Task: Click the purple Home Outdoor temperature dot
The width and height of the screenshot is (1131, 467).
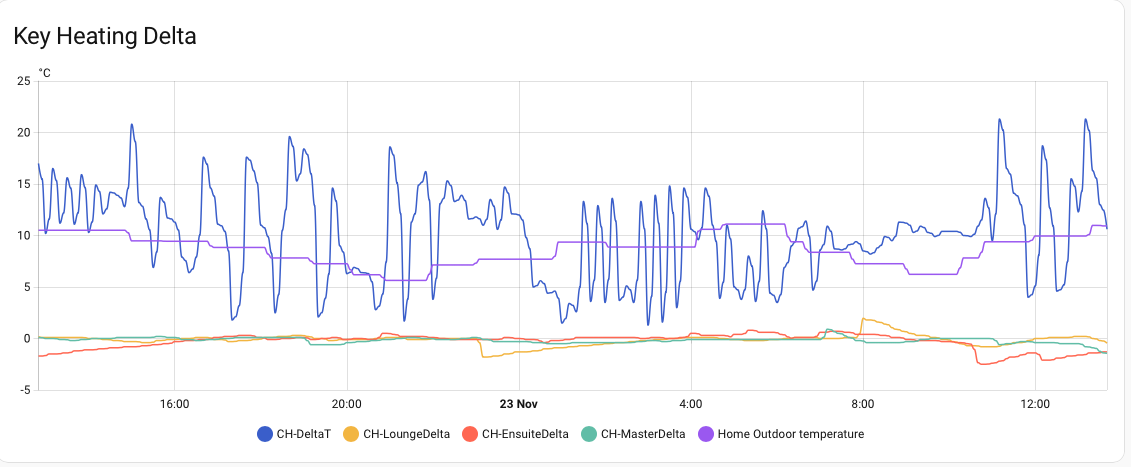Action: pos(705,434)
